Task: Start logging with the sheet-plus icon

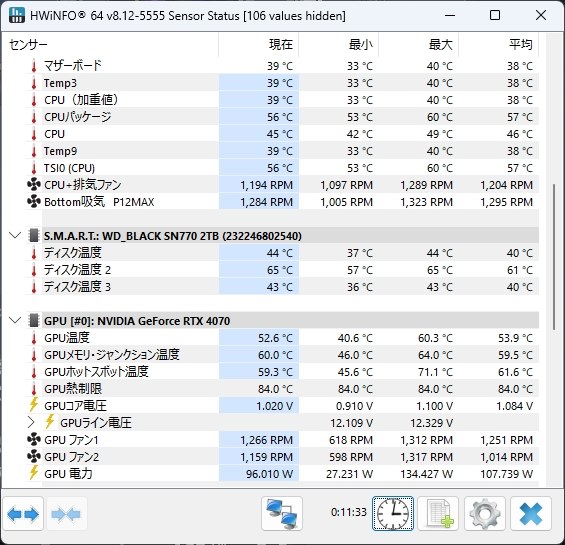Action: click(x=438, y=514)
